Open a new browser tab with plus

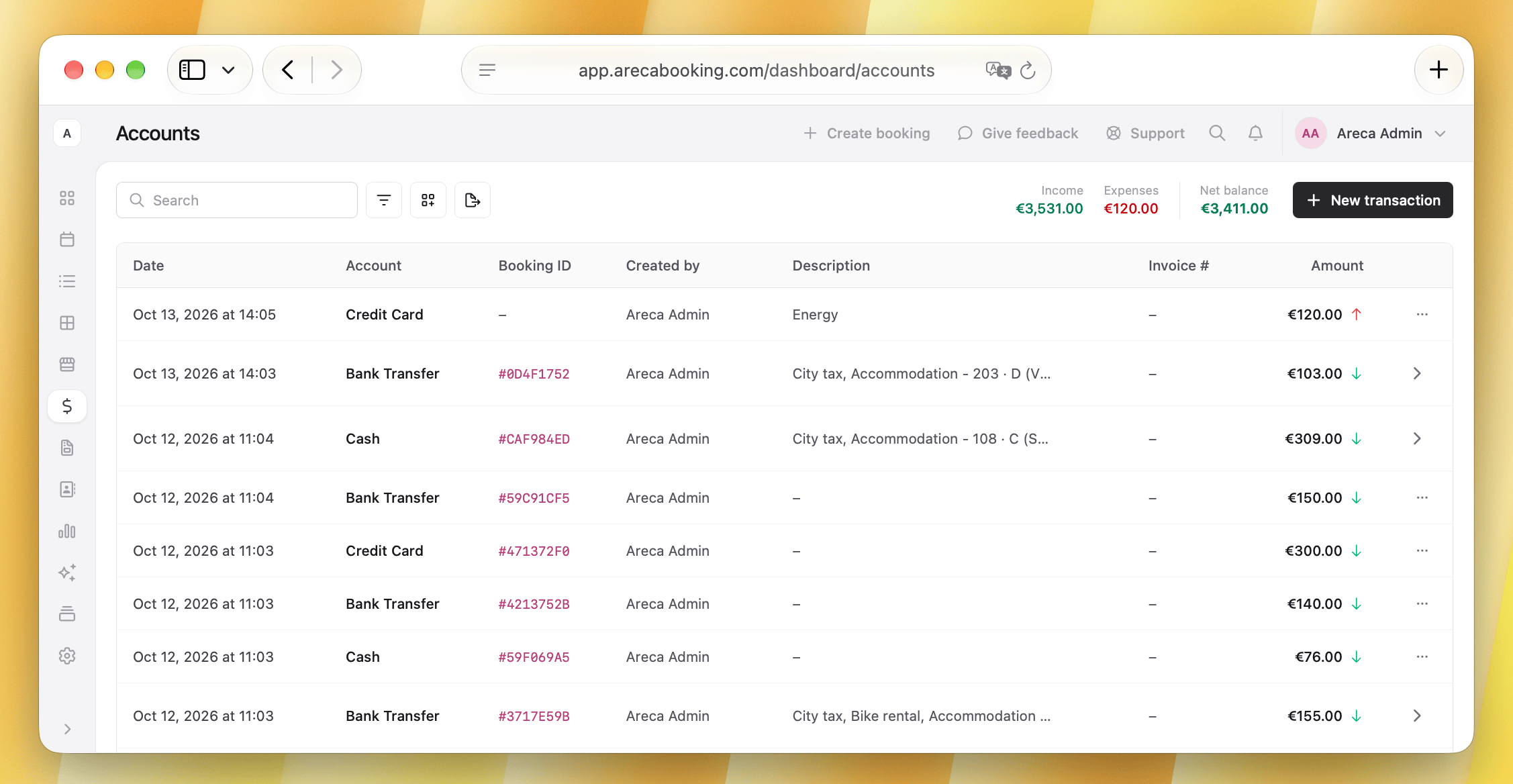click(1438, 70)
